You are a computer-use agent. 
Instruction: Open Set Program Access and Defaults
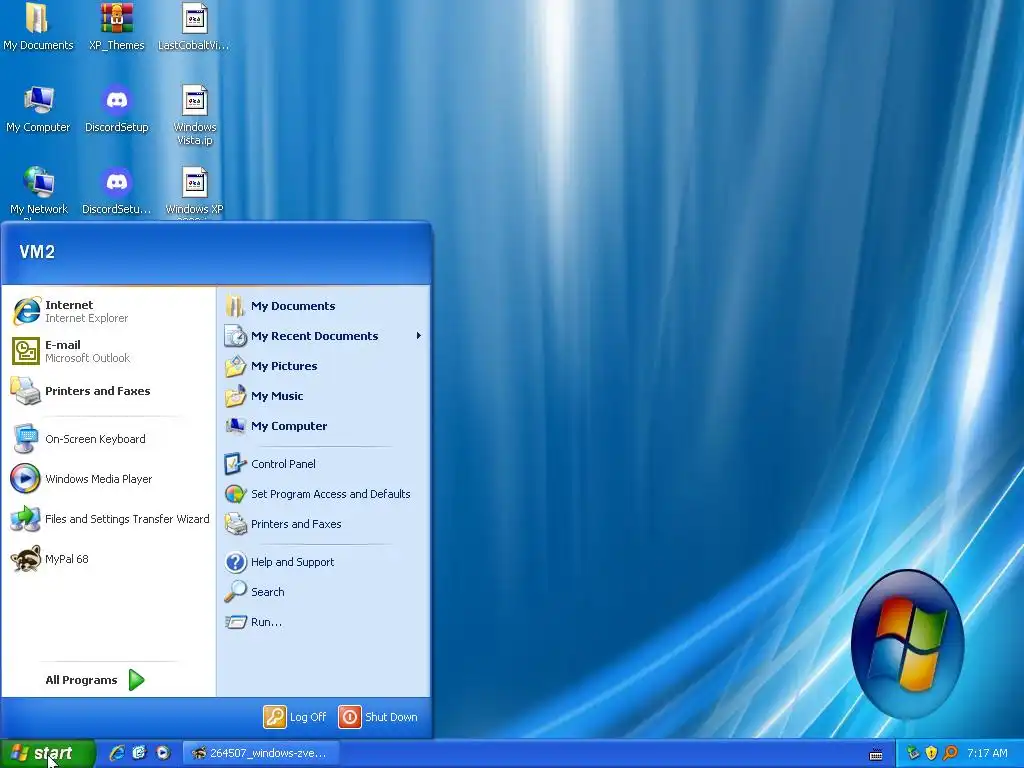click(x=323, y=494)
